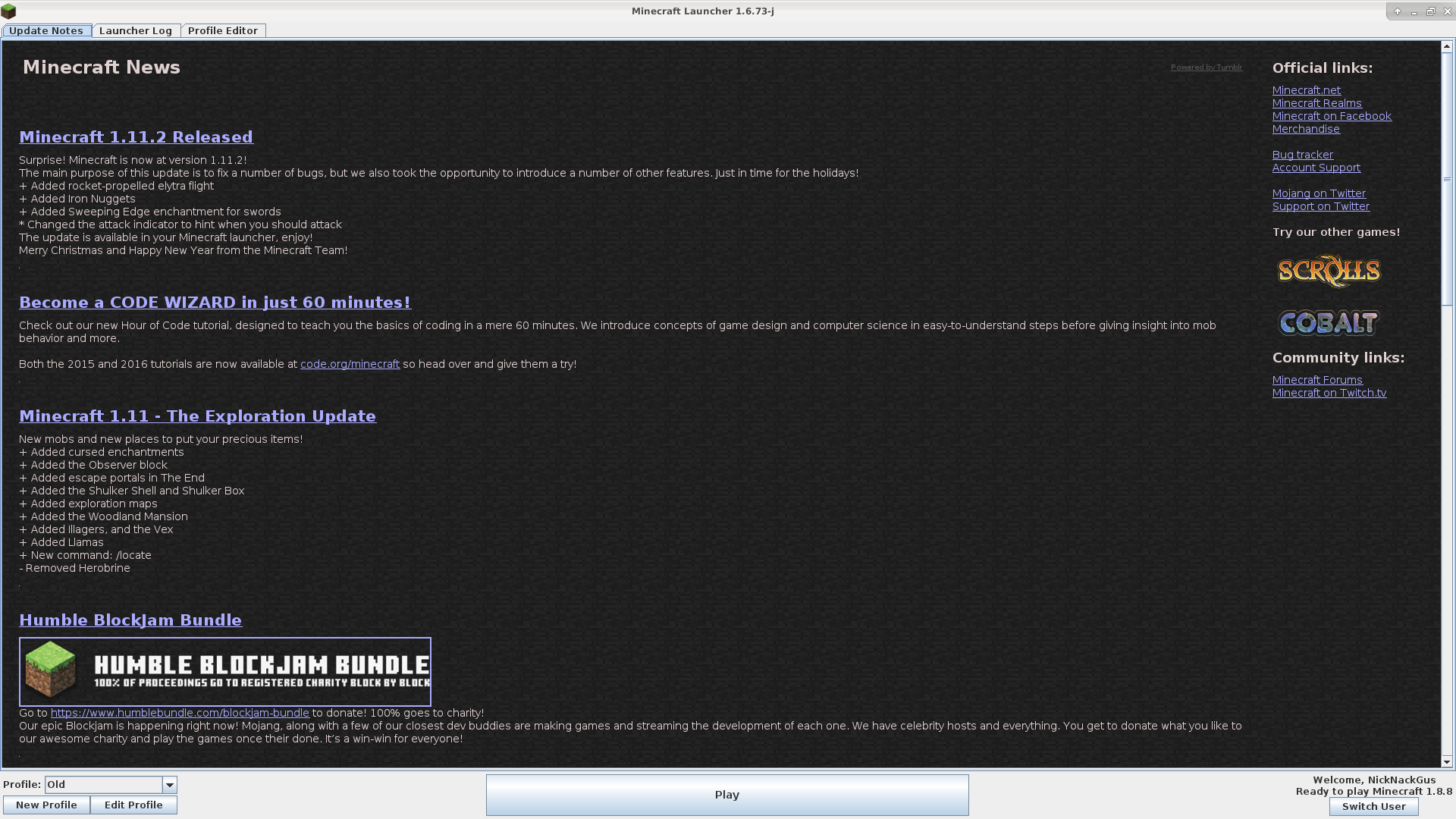Visit the code.org/minecraft tutorial link
Screen dimensions: 1456x819
(349, 363)
